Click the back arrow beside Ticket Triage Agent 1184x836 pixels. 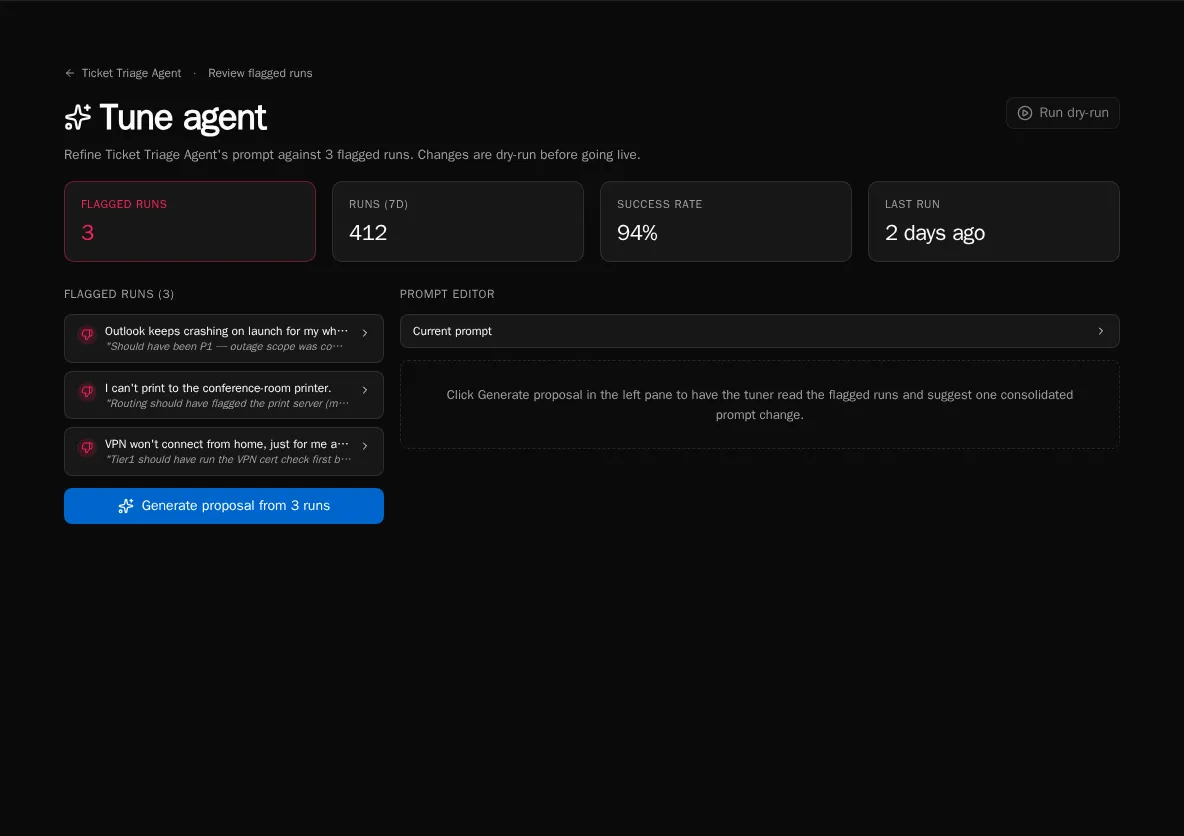[x=69, y=73]
